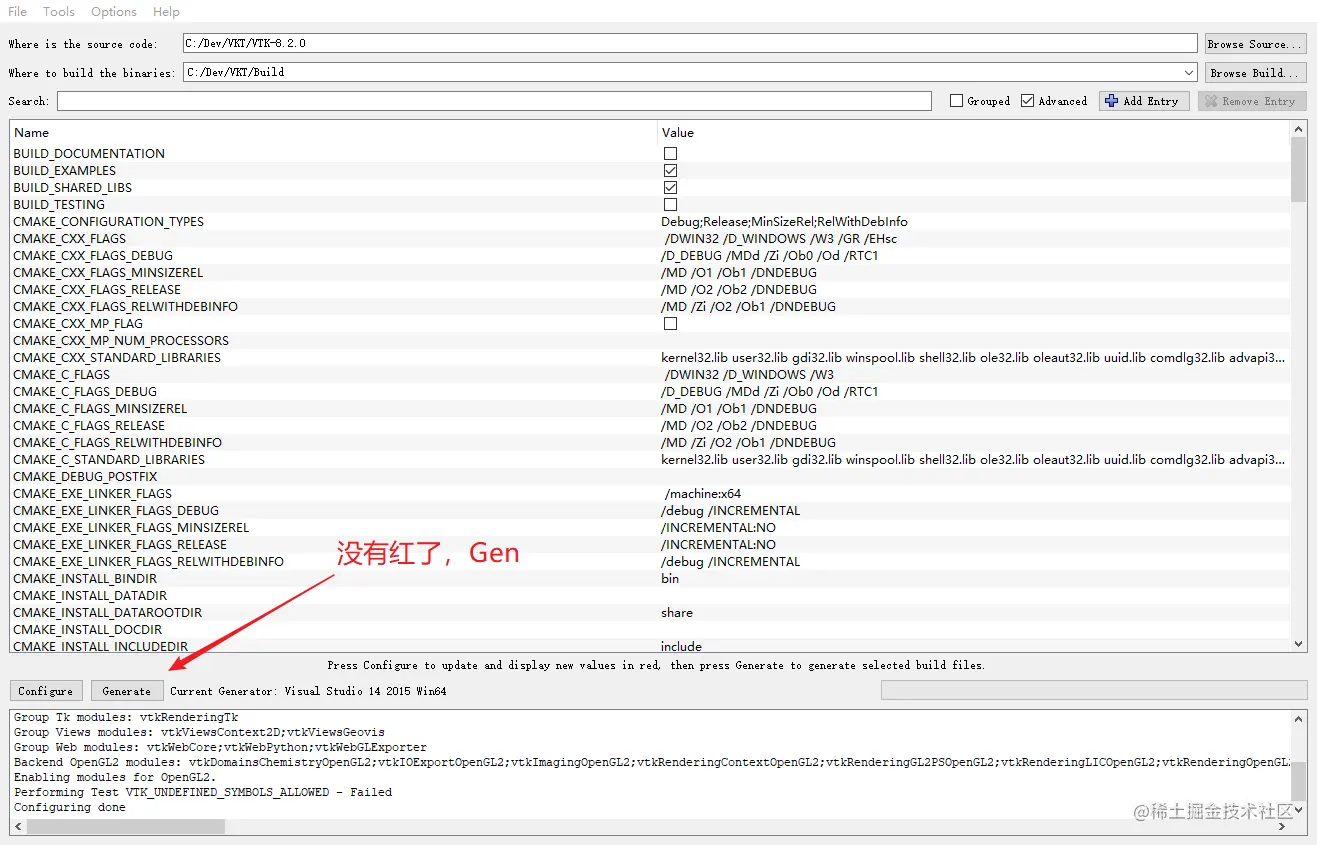The image size is (1317, 845).
Task: Select CMAKE_INSTALL_DATADIR row
Action: 90,595
